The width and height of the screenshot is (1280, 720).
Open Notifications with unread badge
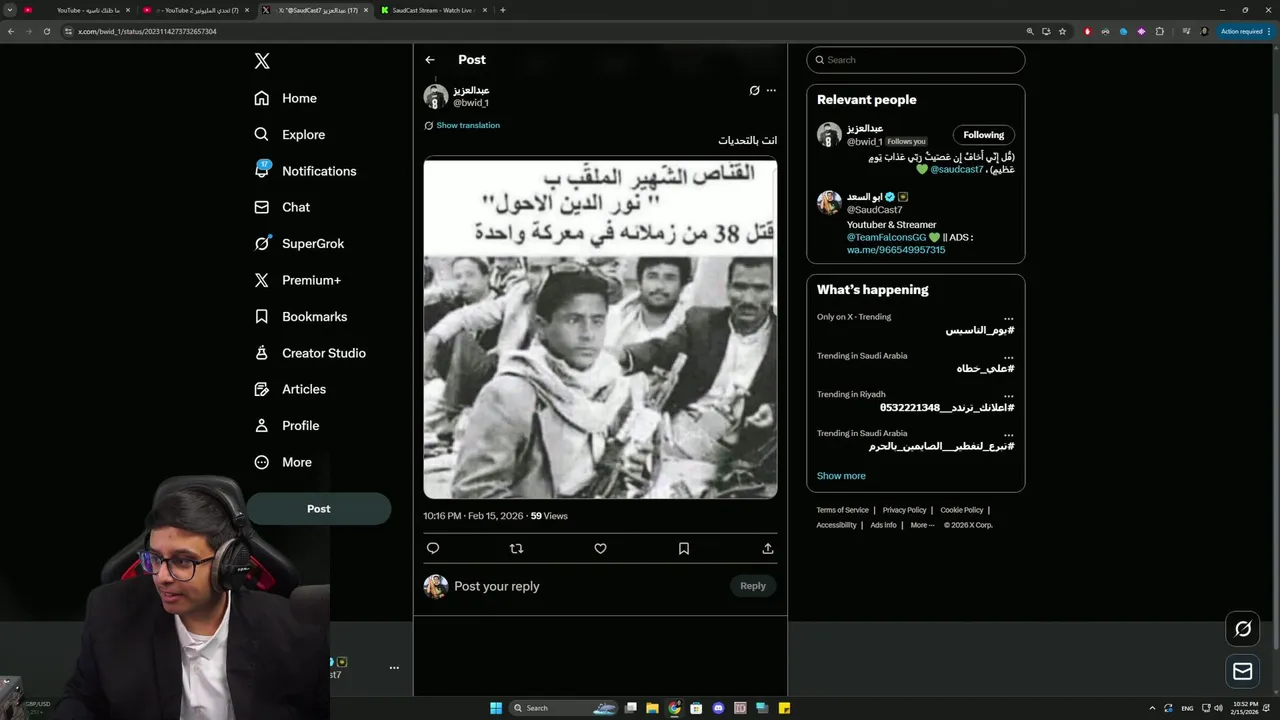point(305,171)
